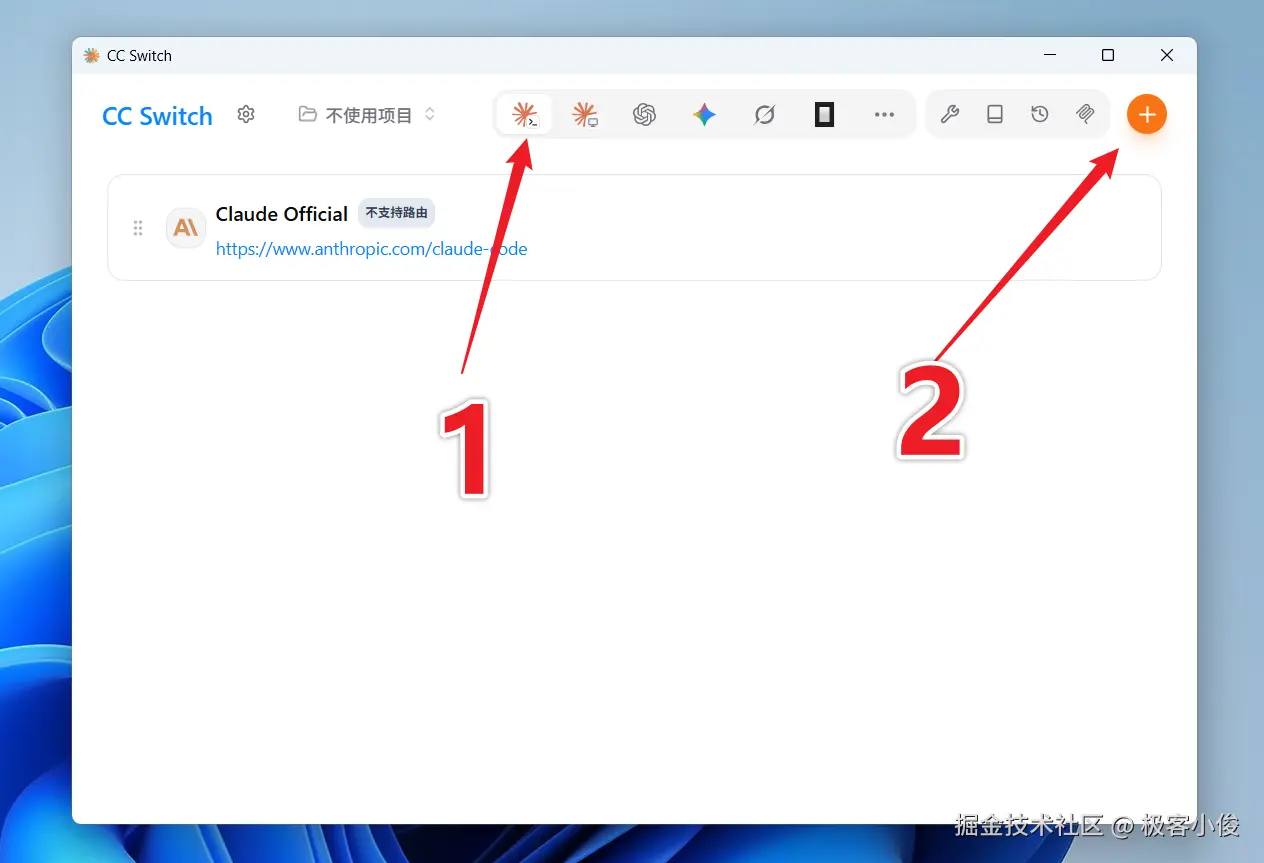Image resolution: width=1264 pixels, height=863 pixels.
Task: Select the OpenAI Codex icon
Action: tap(644, 115)
